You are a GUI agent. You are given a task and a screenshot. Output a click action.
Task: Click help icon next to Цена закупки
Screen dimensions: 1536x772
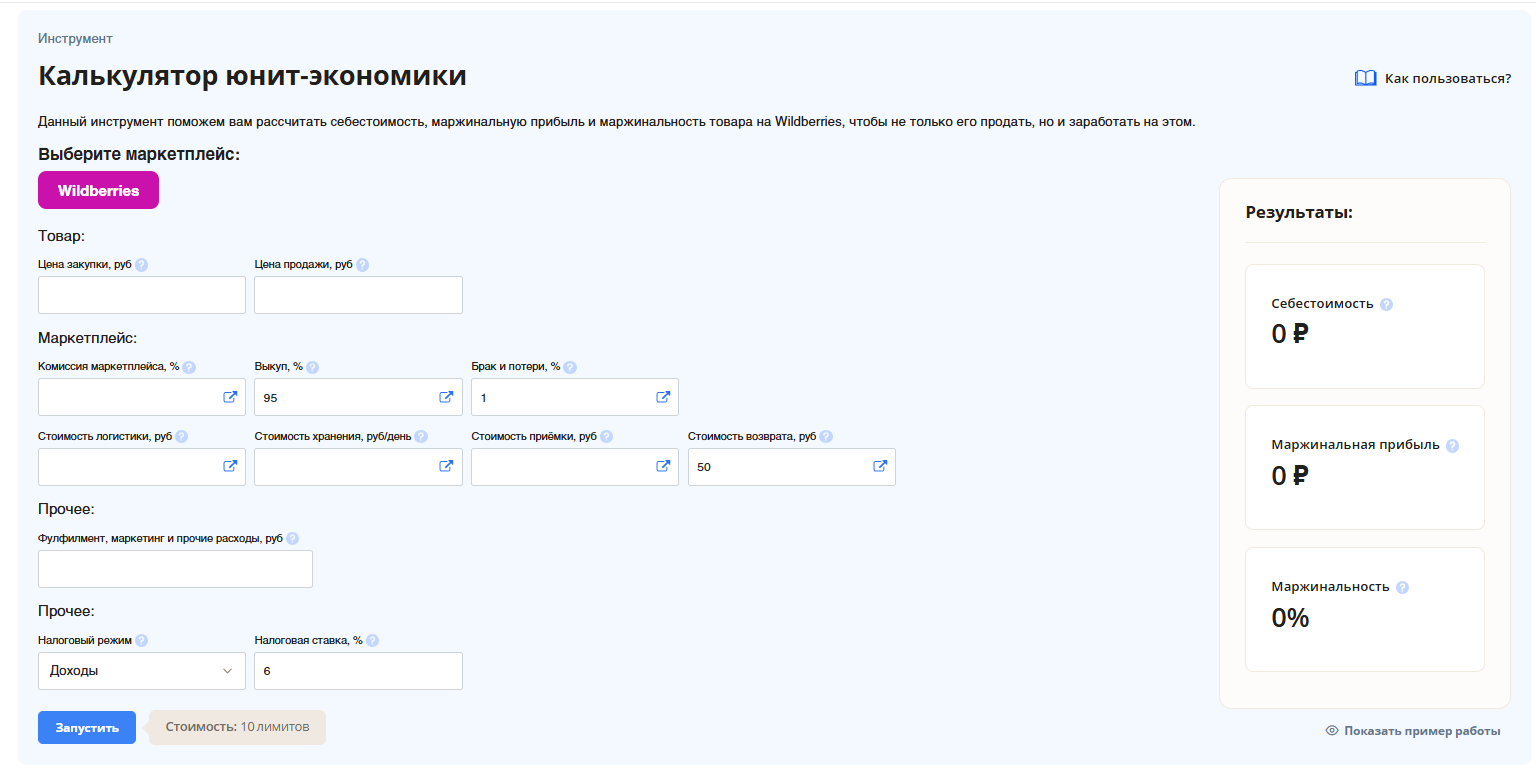click(141, 265)
